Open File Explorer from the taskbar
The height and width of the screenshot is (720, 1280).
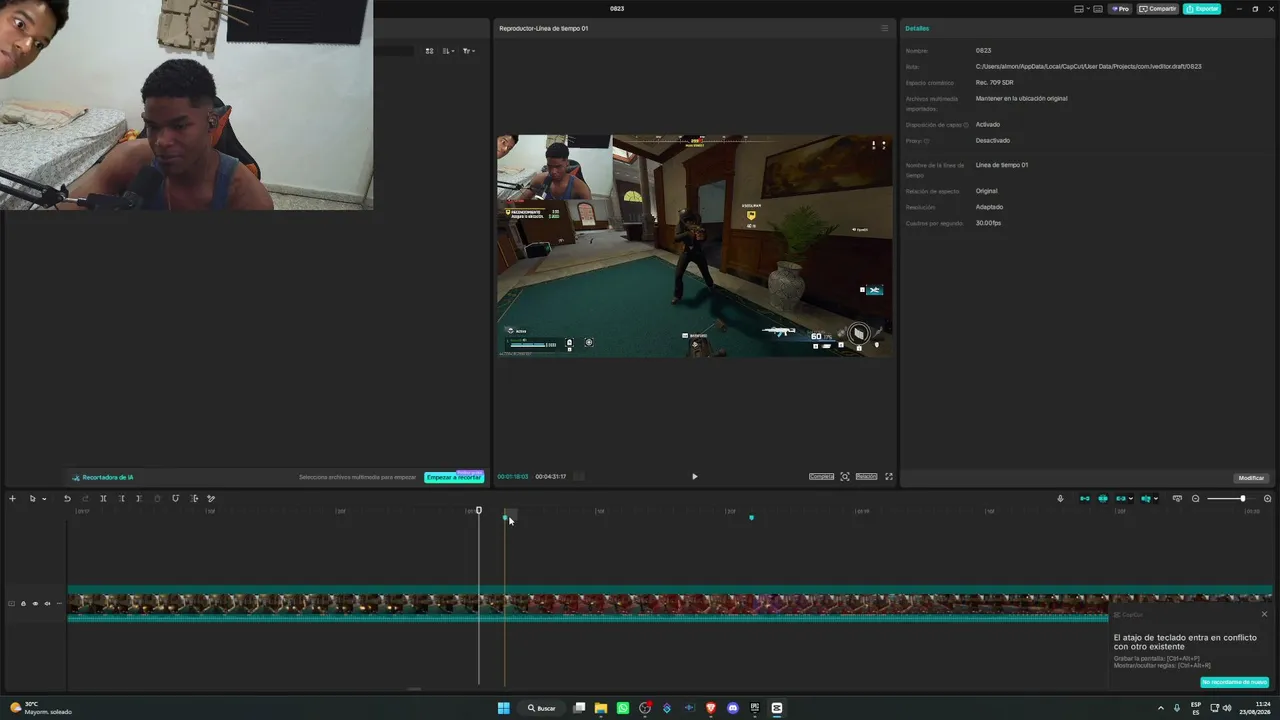coord(601,708)
